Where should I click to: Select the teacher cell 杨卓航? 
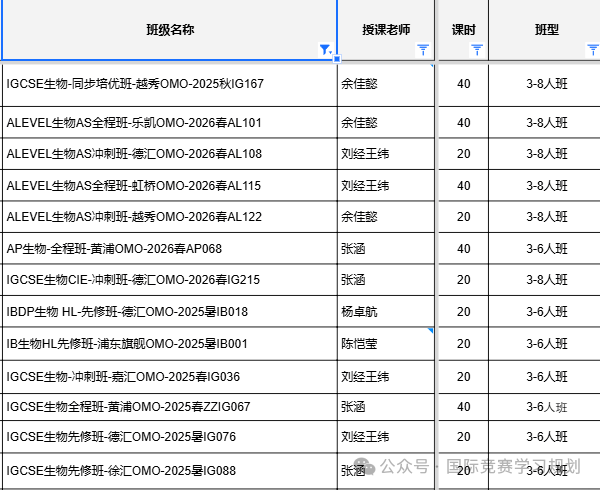pos(386,311)
